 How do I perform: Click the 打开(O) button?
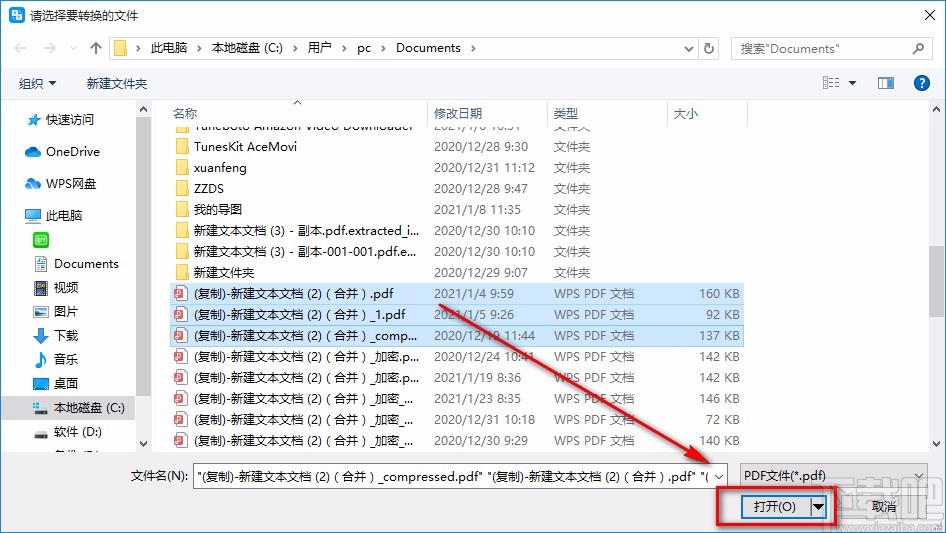point(775,506)
